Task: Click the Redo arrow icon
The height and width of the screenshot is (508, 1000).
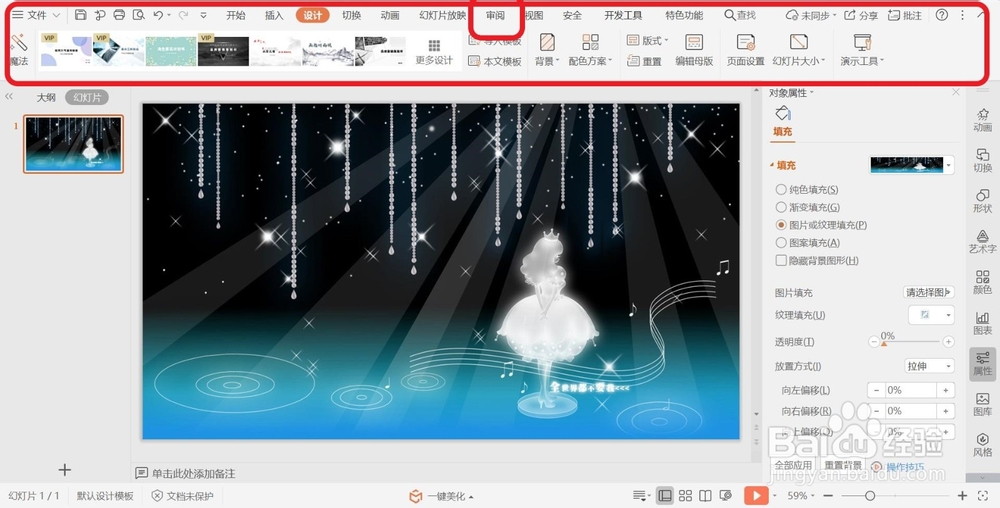Action: pos(183,15)
